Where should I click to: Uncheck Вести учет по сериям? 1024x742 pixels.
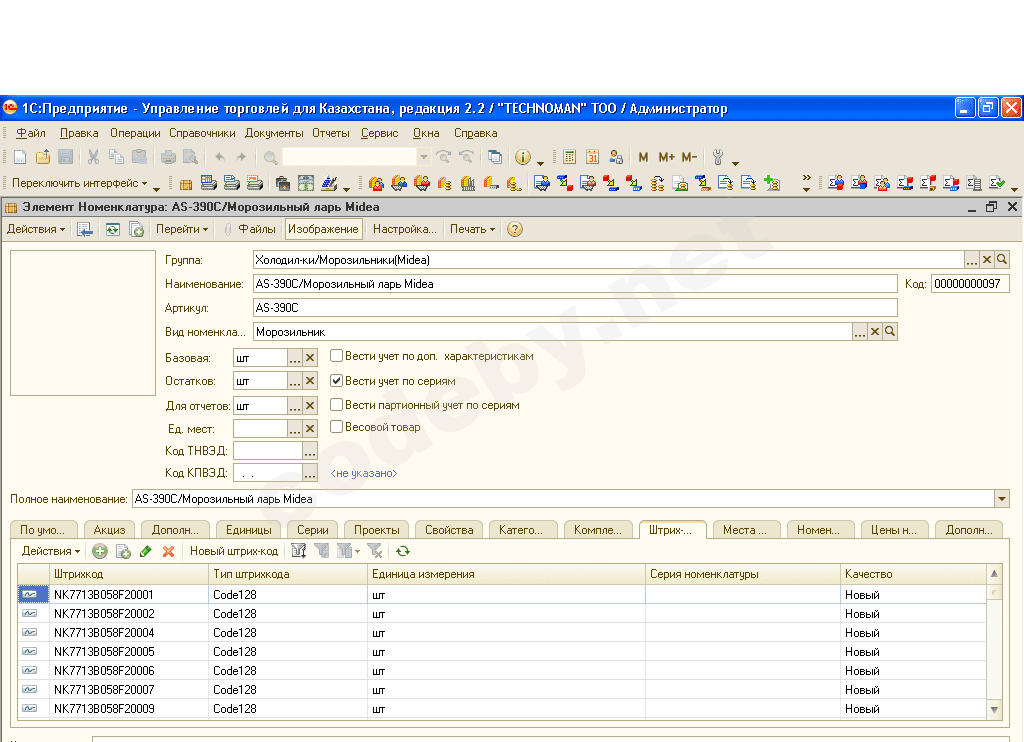click(337, 381)
